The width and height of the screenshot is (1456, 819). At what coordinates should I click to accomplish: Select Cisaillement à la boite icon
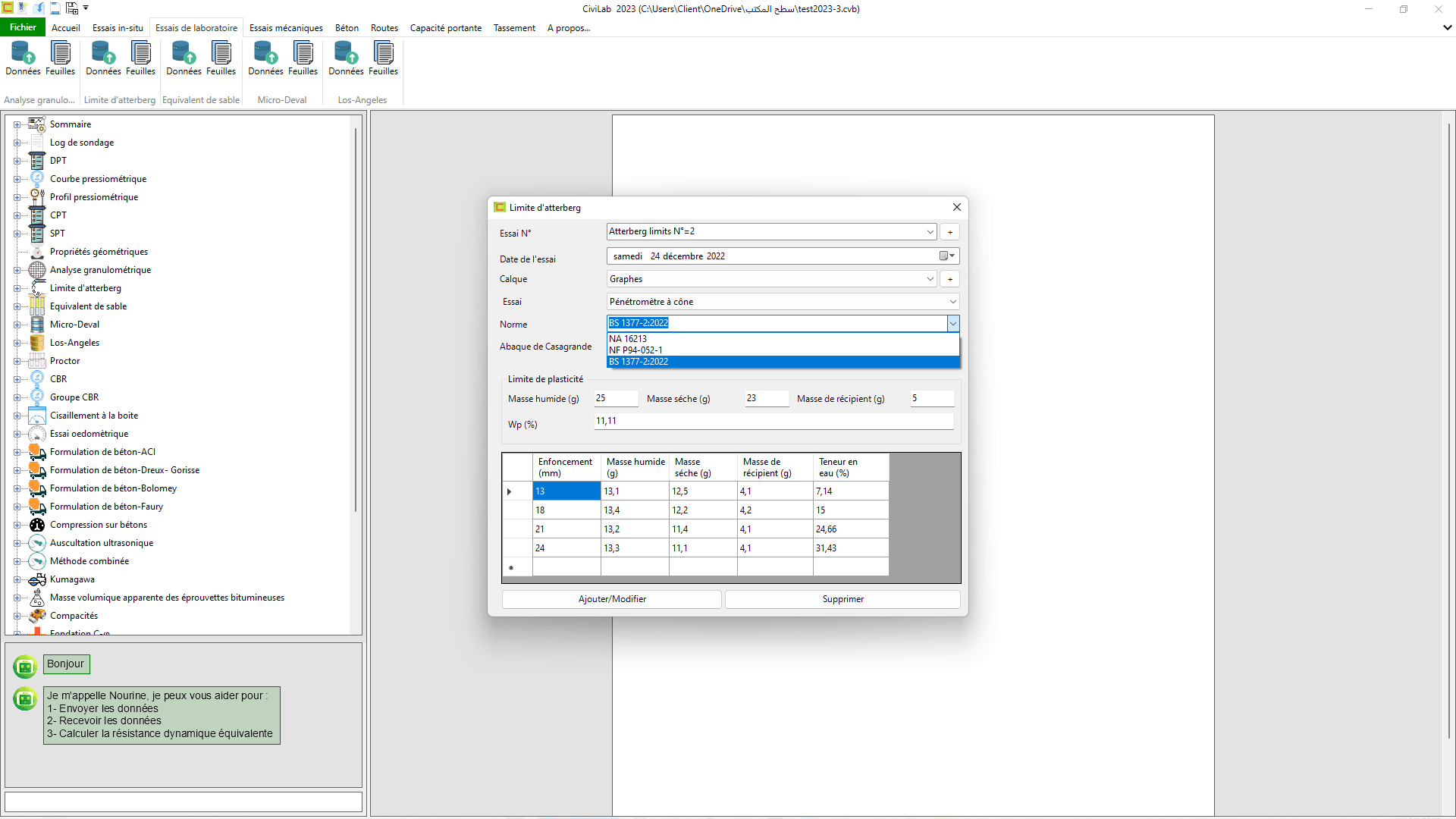click(37, 416)
